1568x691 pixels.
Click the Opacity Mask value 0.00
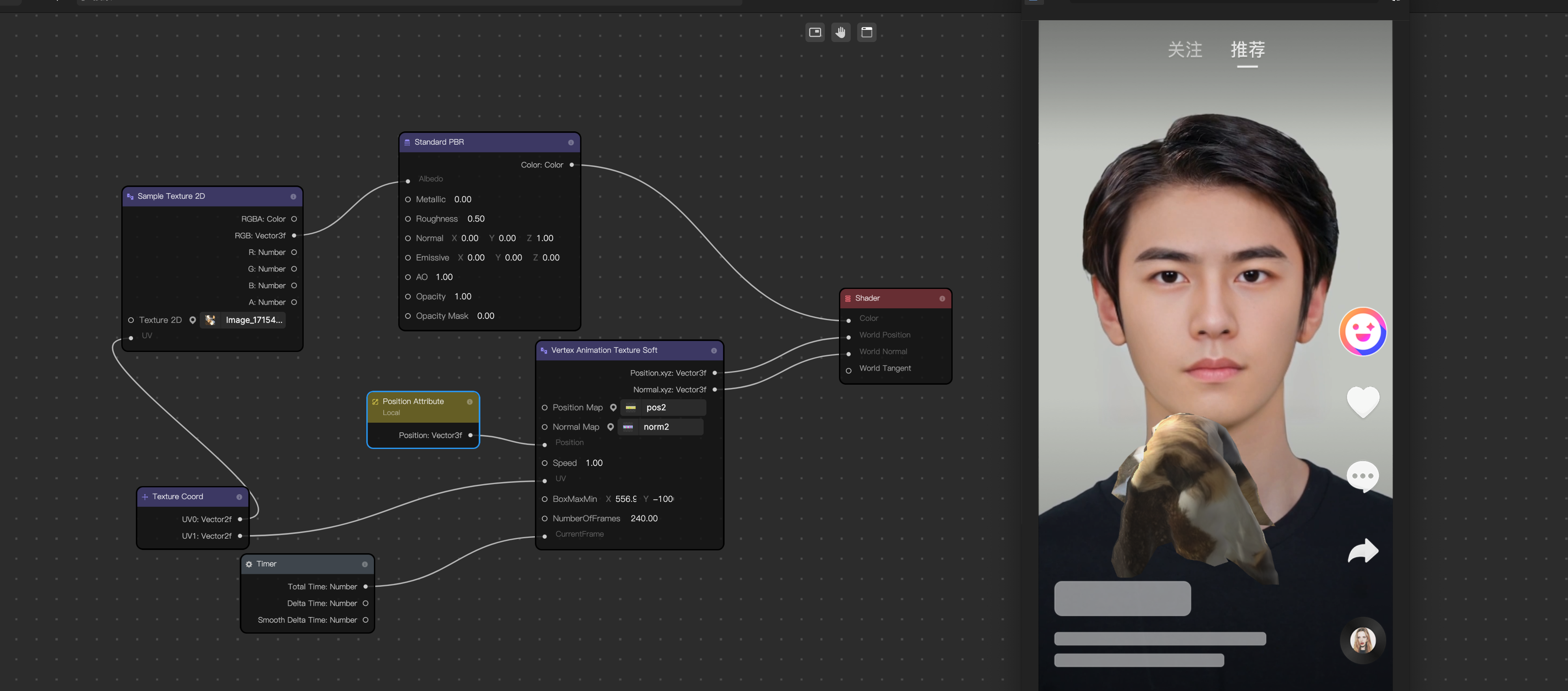[486, 316]
